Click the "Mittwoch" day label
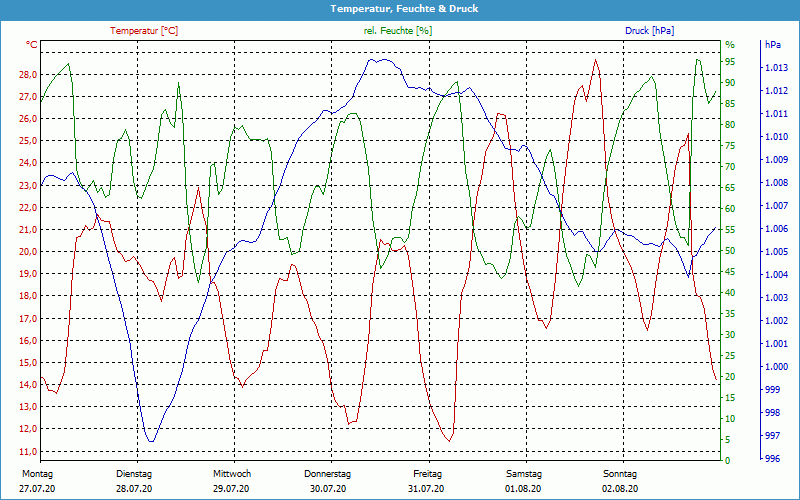Screen dimensions: 800x500 (x=232, y=474)
